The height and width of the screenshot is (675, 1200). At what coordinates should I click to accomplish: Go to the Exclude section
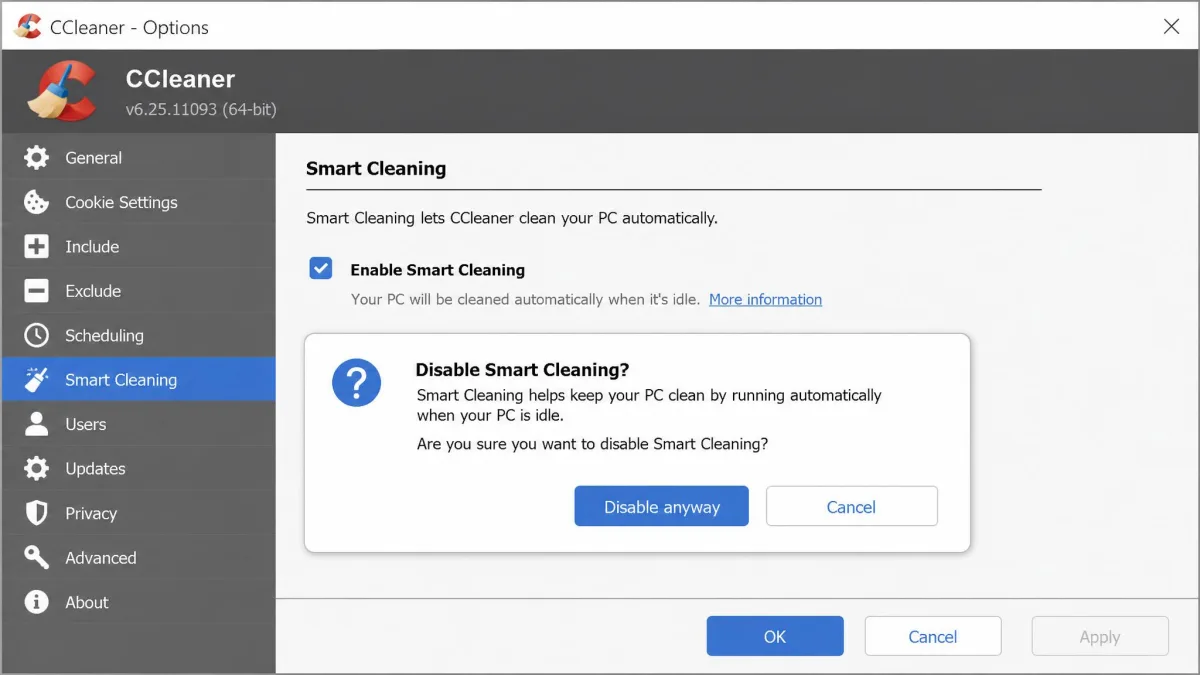point(138,291)
